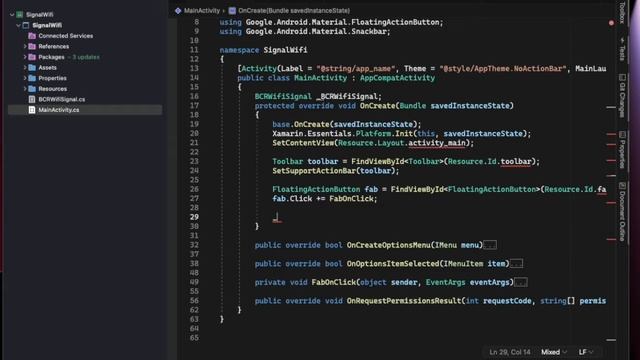This screenshot has height=360, width=640.
Task: Click the OnCreate method breadcrumb icon
Action: (x=232, y=11)
